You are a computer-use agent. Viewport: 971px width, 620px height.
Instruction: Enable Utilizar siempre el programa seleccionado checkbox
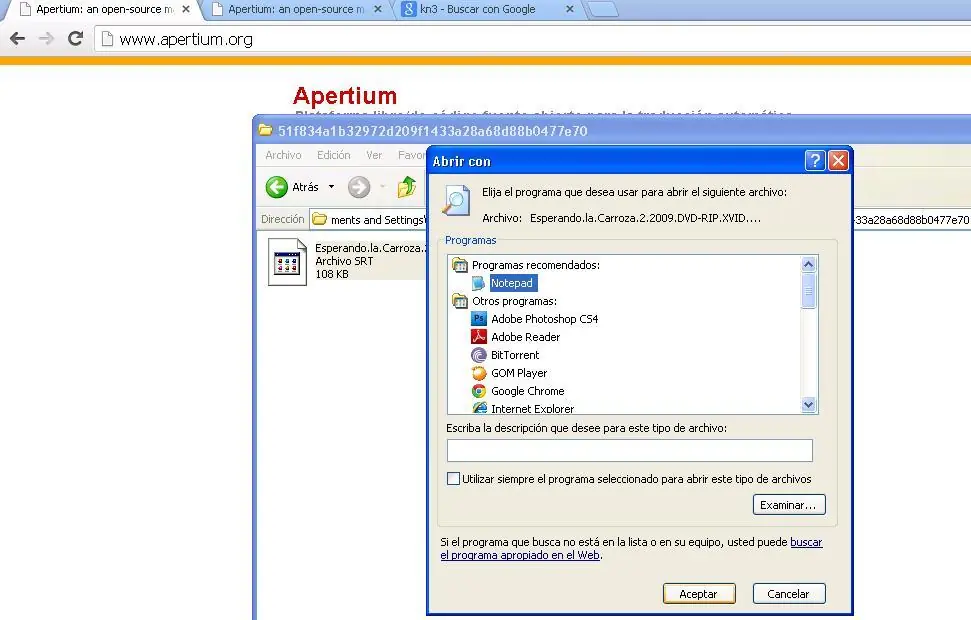(x=453, y=479)
